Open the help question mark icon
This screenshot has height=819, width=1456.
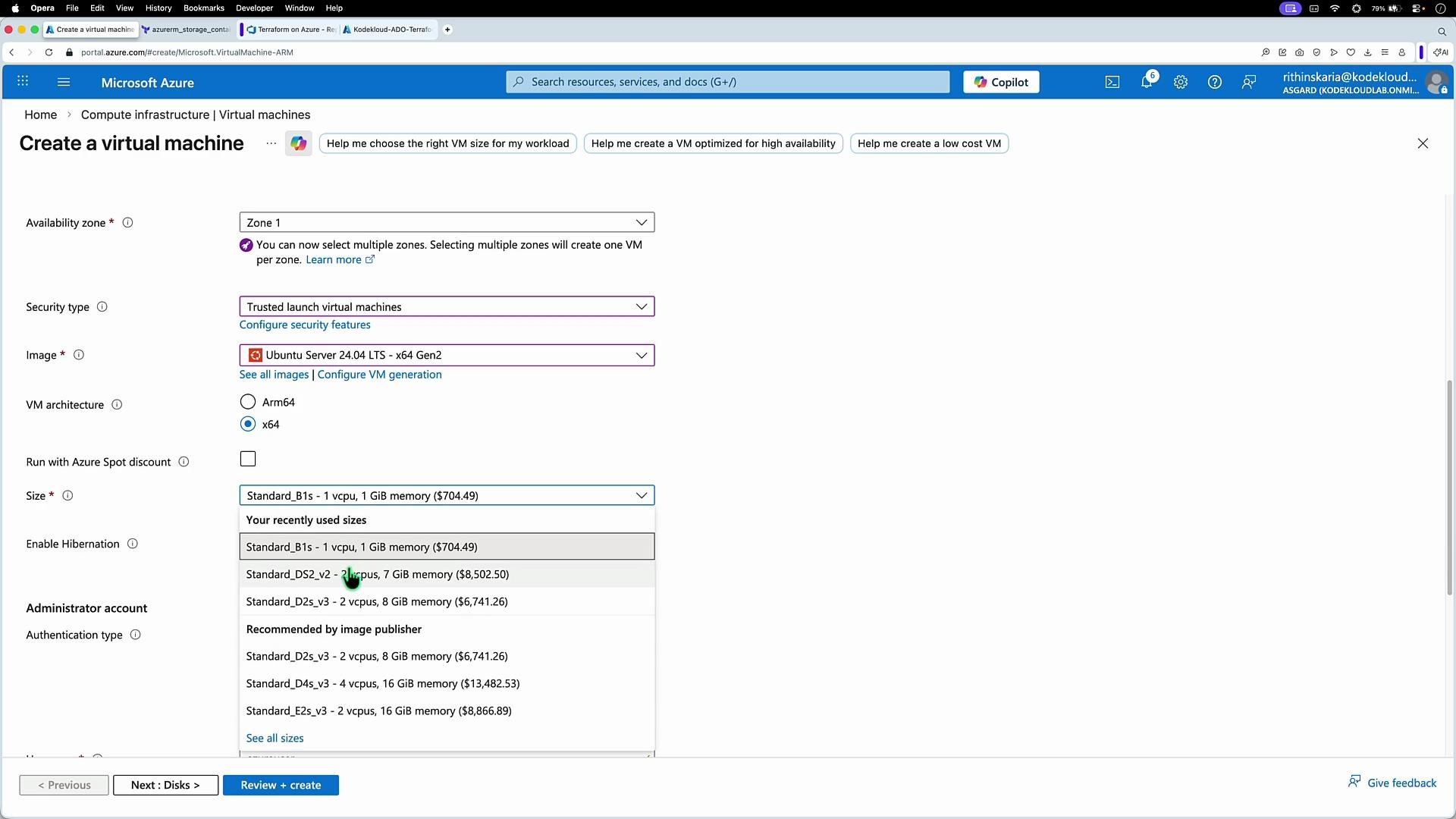1215,82
